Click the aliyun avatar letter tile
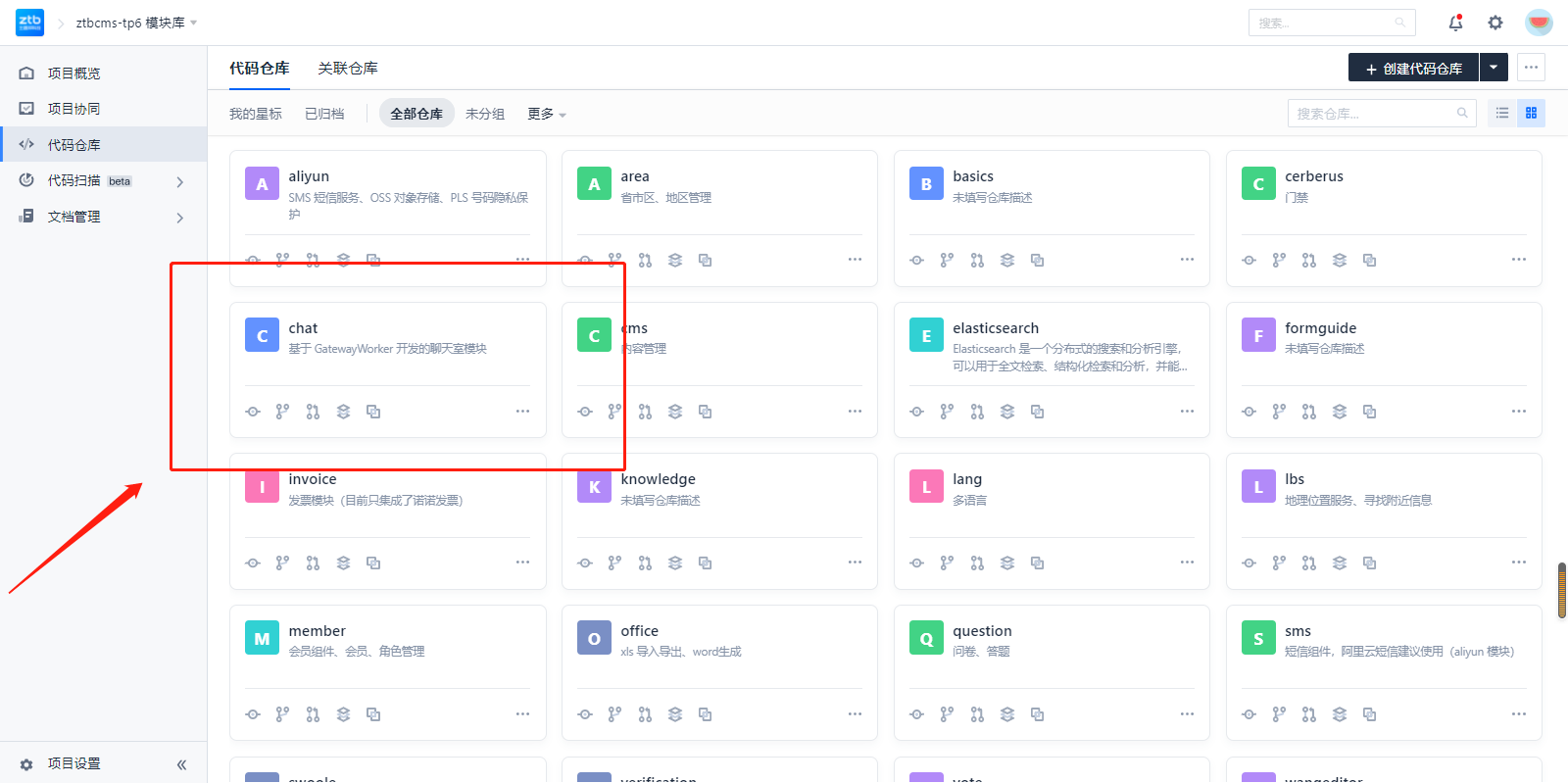 (x=262, y=184)
